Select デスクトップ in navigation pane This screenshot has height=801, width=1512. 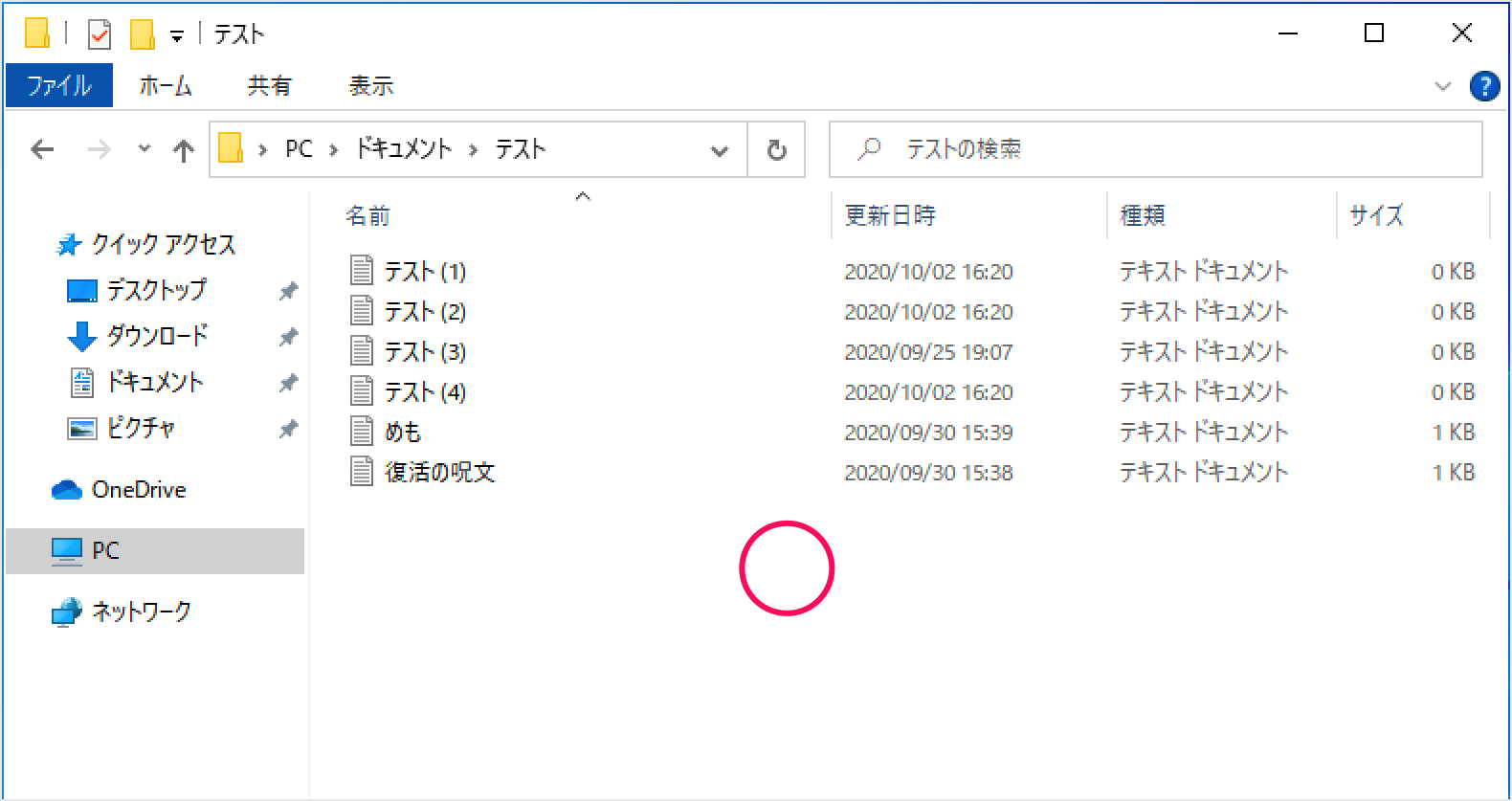pos(156,290)
